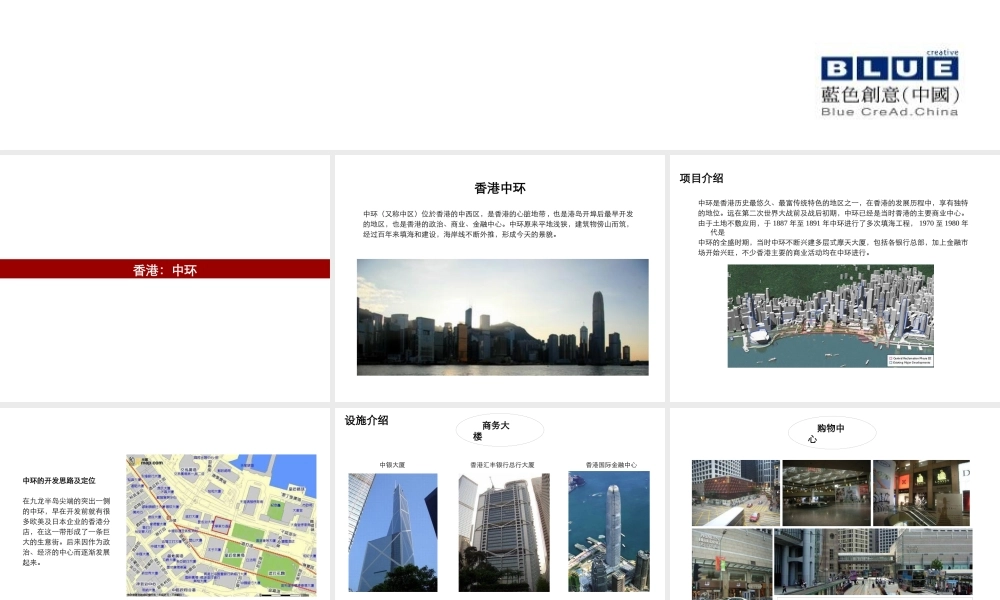This screenshot has height=600, width=1000.
Task: Select the 项目介绍 description paragraph
Action: pyautogui.click(x=833, y=228)
